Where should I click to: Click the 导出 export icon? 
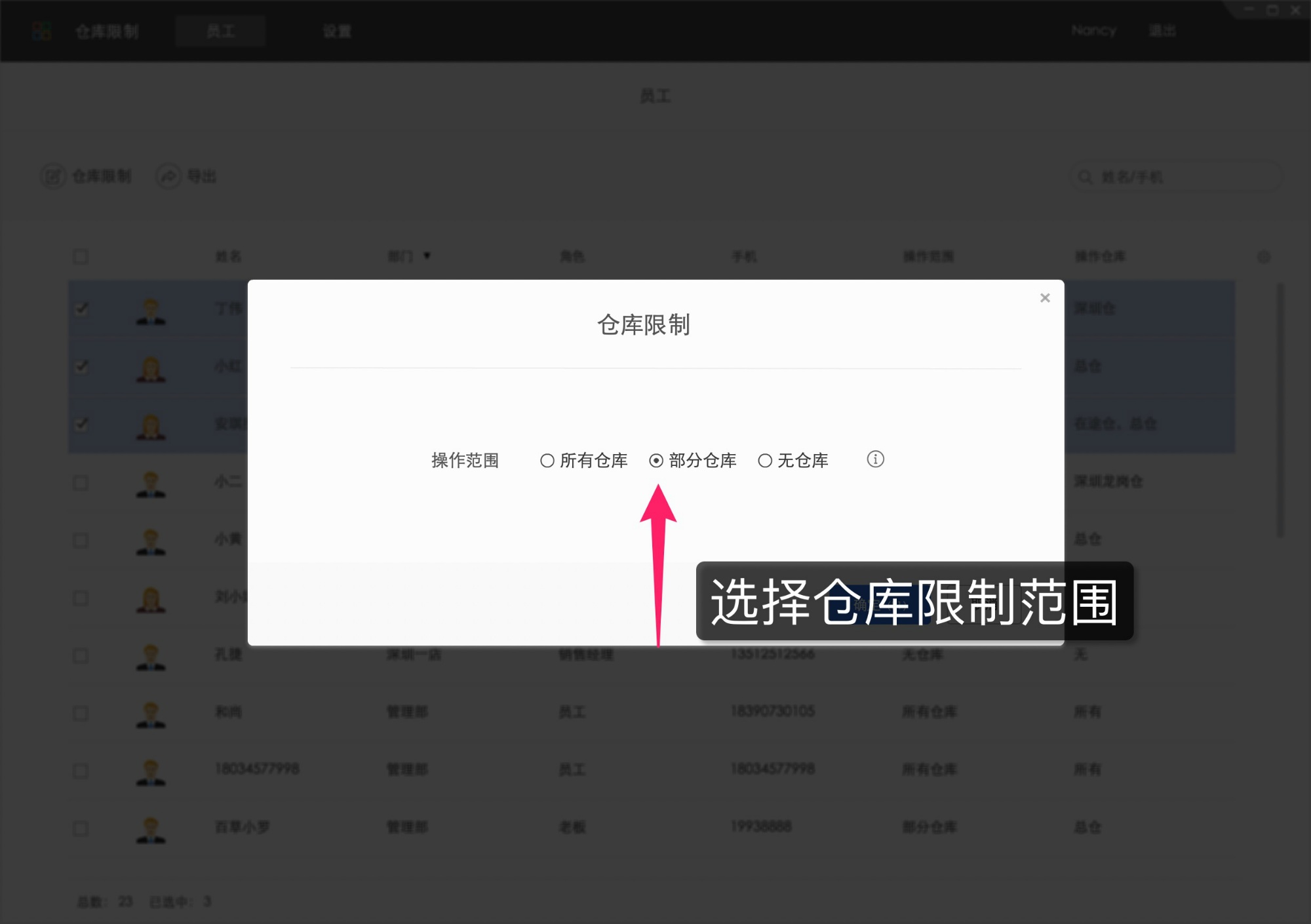click(x=167, y=176)
